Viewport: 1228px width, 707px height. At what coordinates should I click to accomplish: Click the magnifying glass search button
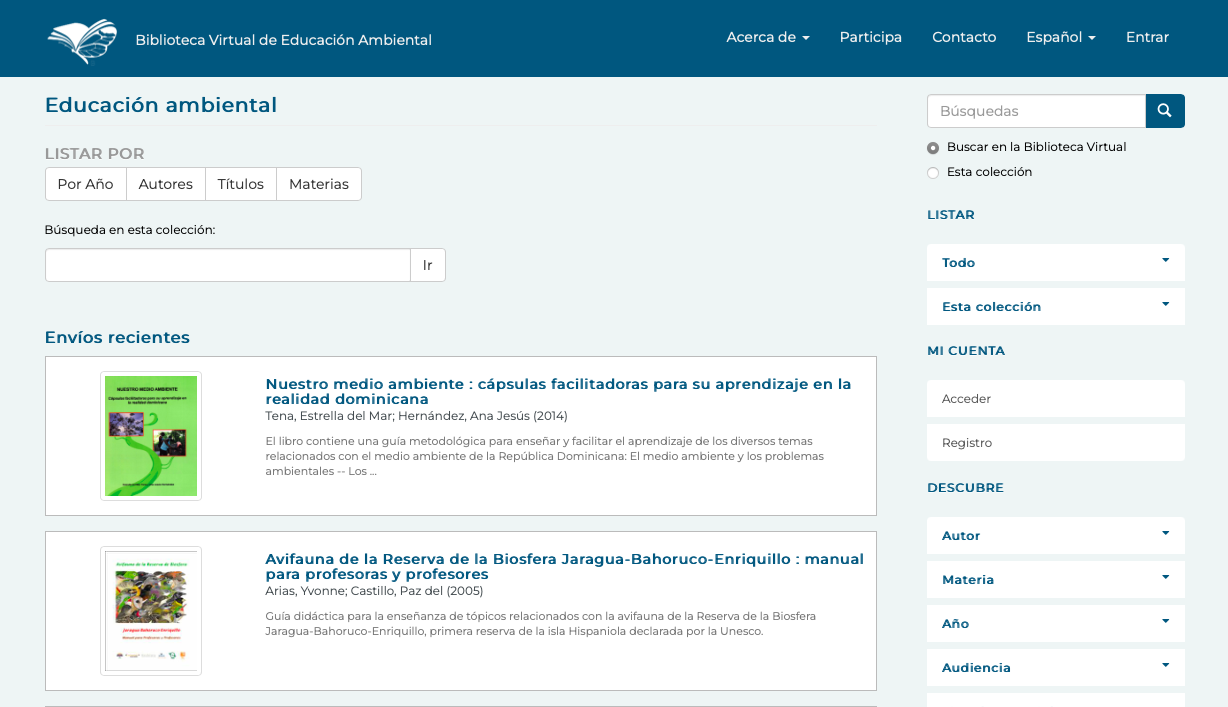1164,111
